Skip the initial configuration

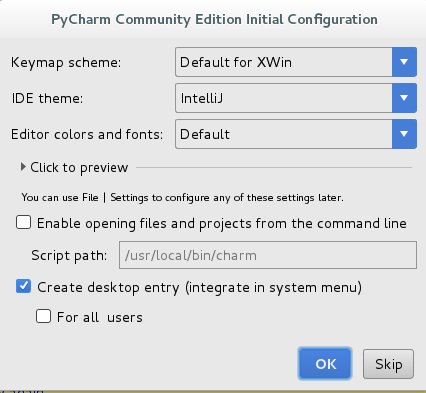[388, 364]
